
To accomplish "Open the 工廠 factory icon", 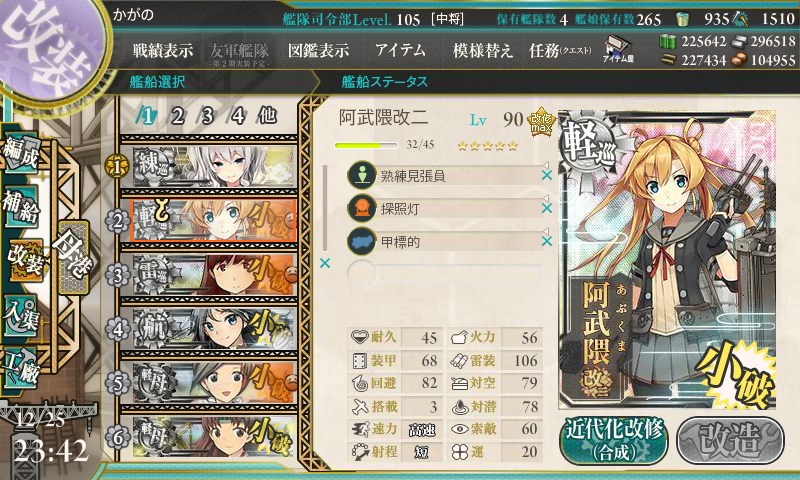I will coord(21,368).
